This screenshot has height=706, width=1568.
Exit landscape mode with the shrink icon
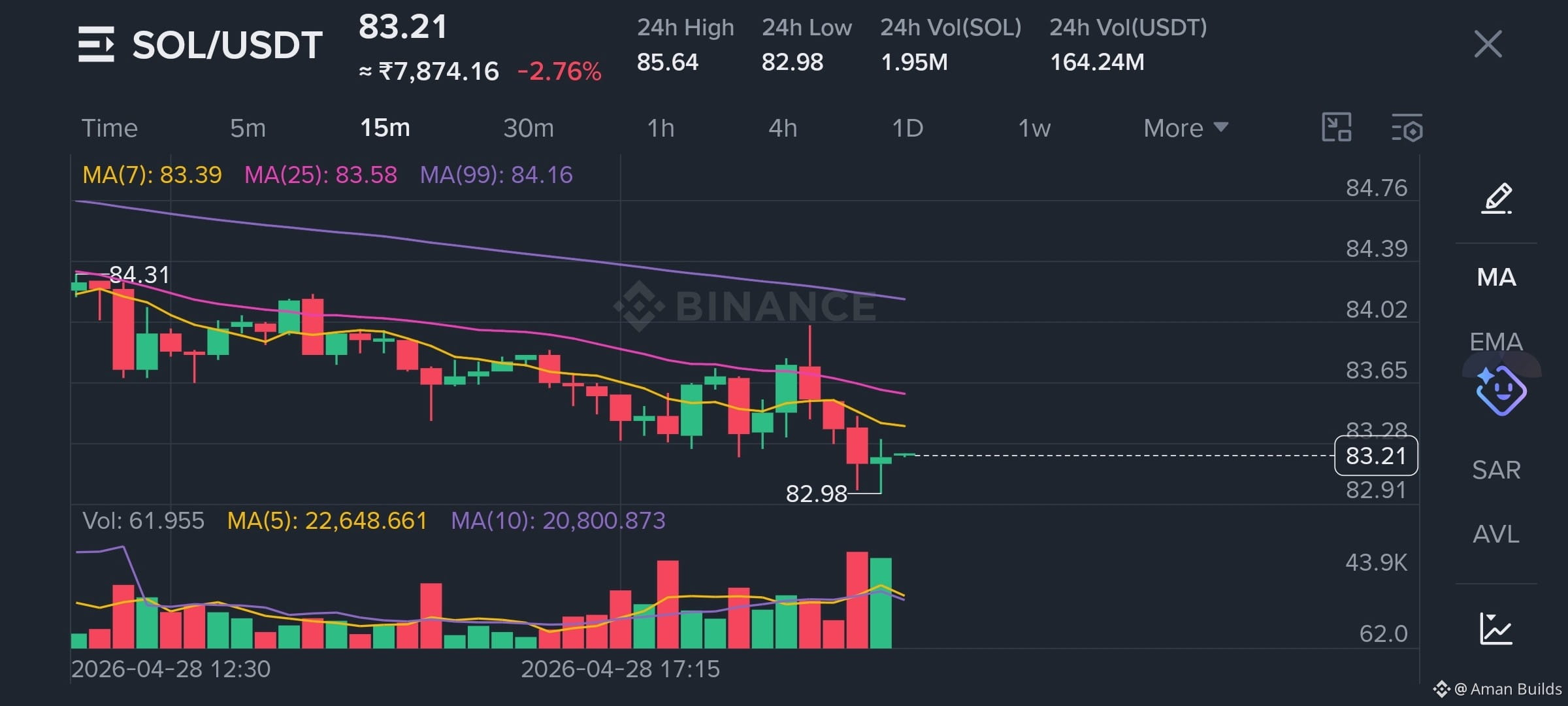[1336, 127]
